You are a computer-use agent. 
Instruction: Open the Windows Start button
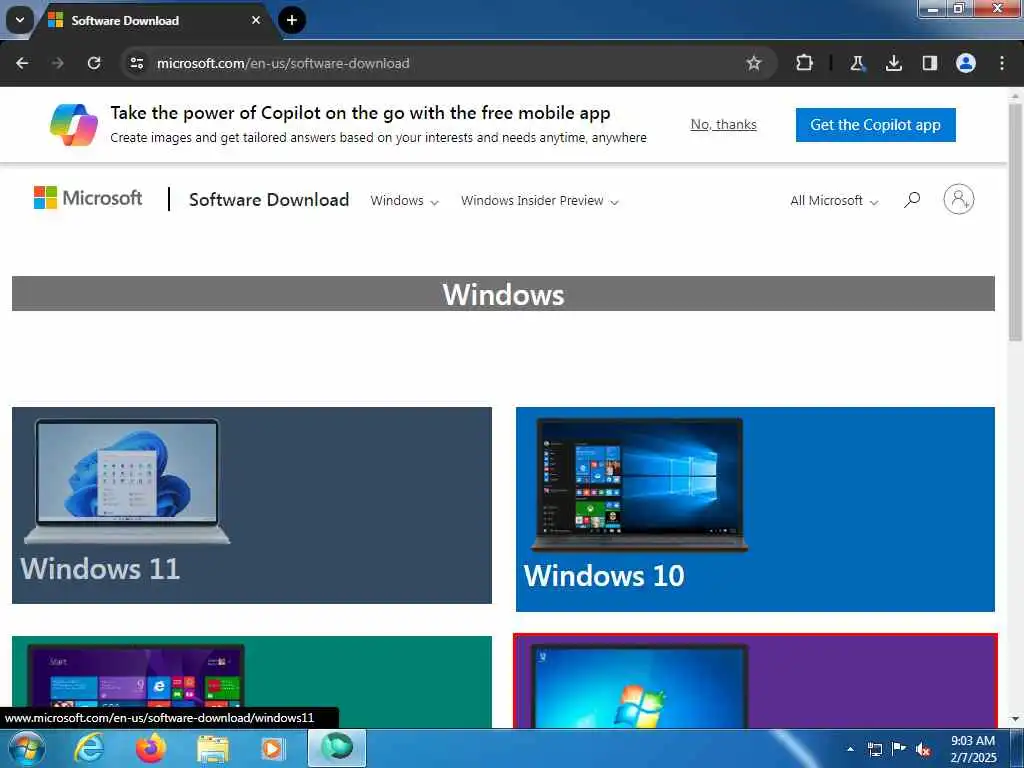pos(26,748)
